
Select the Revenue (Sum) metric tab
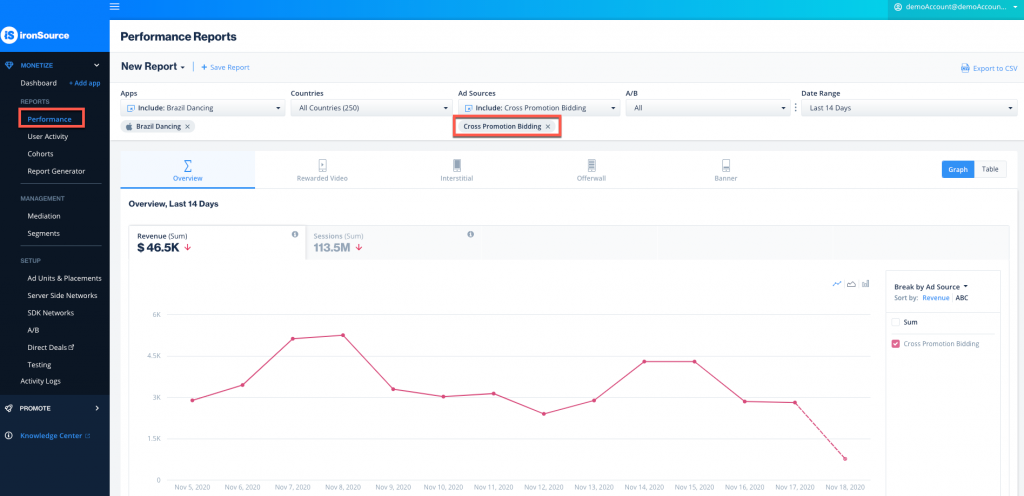tap(217, 242)
